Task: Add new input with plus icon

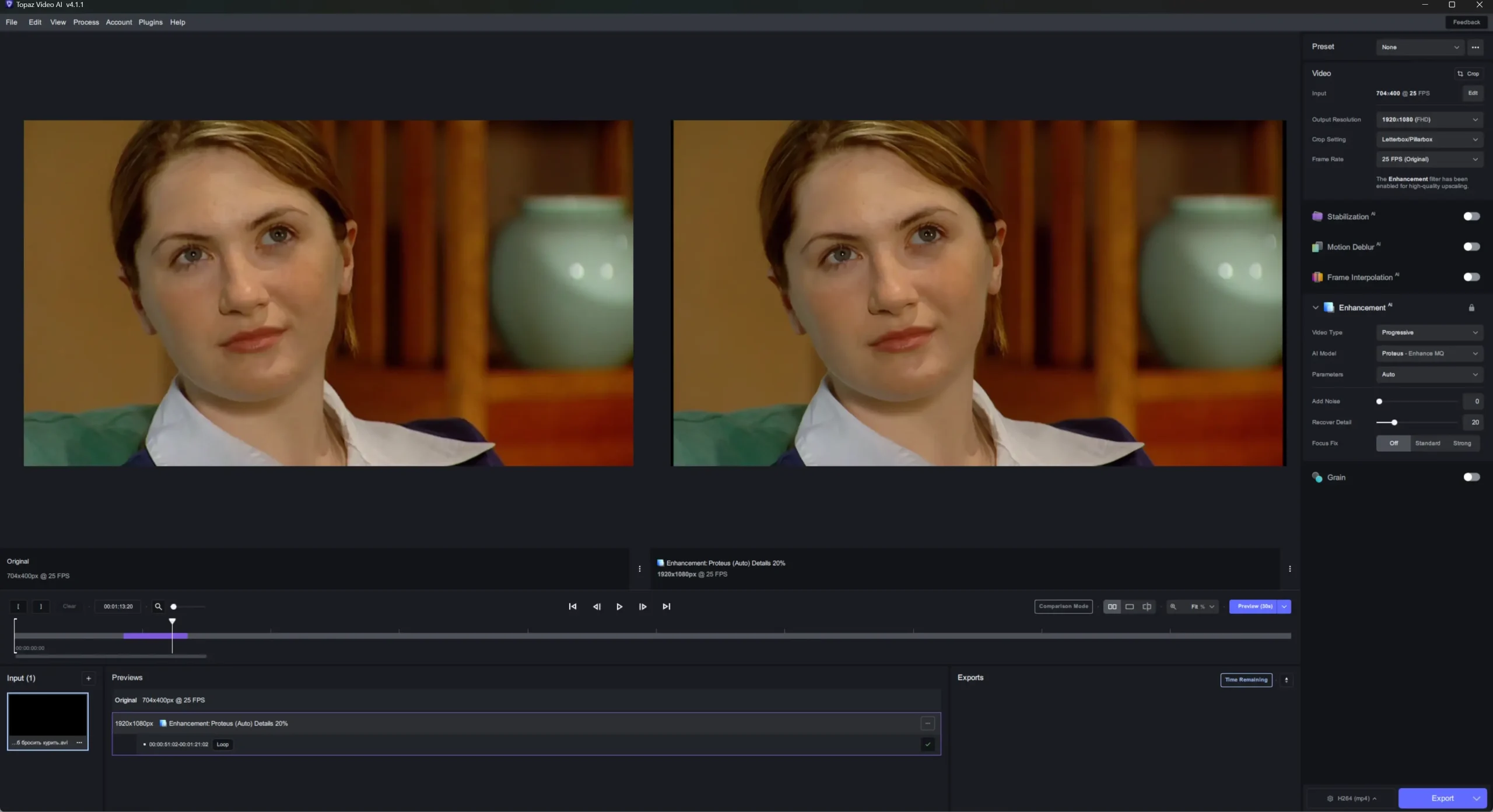Action: point(89,678)
